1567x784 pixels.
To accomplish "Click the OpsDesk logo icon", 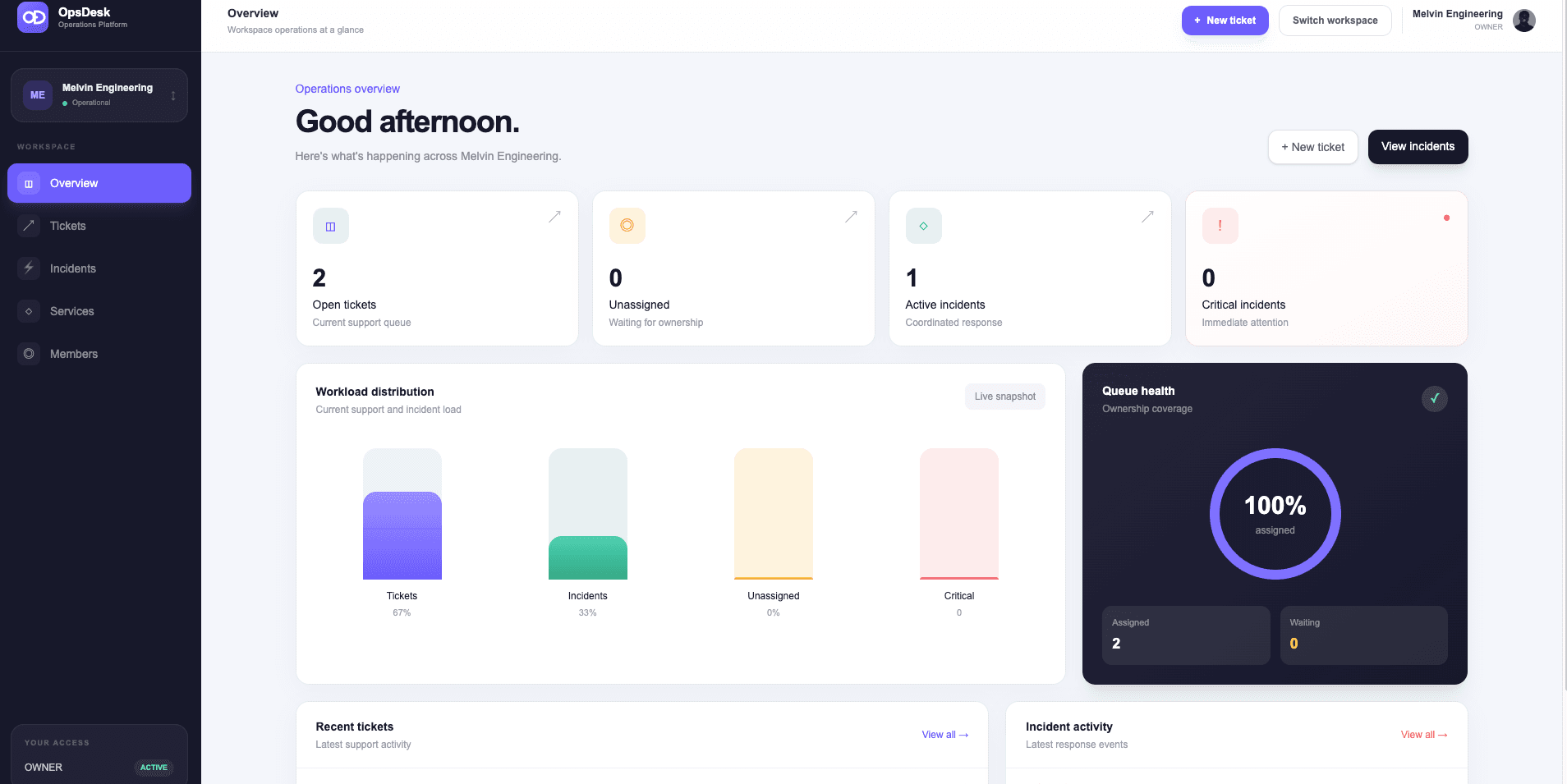I will (x=33, y=17).
